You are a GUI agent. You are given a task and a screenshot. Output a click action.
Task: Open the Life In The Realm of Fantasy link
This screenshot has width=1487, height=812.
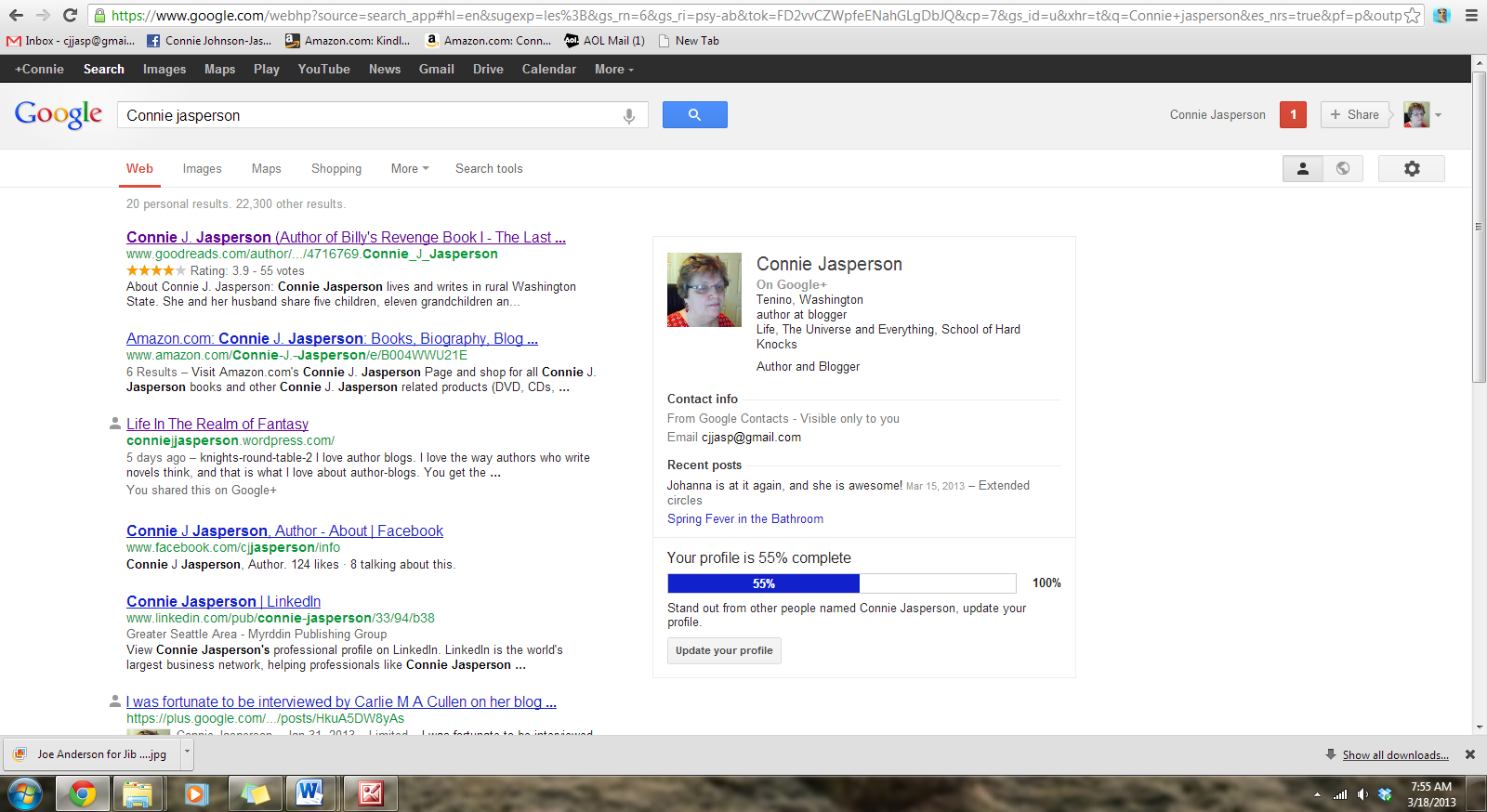tap(217, 424)
